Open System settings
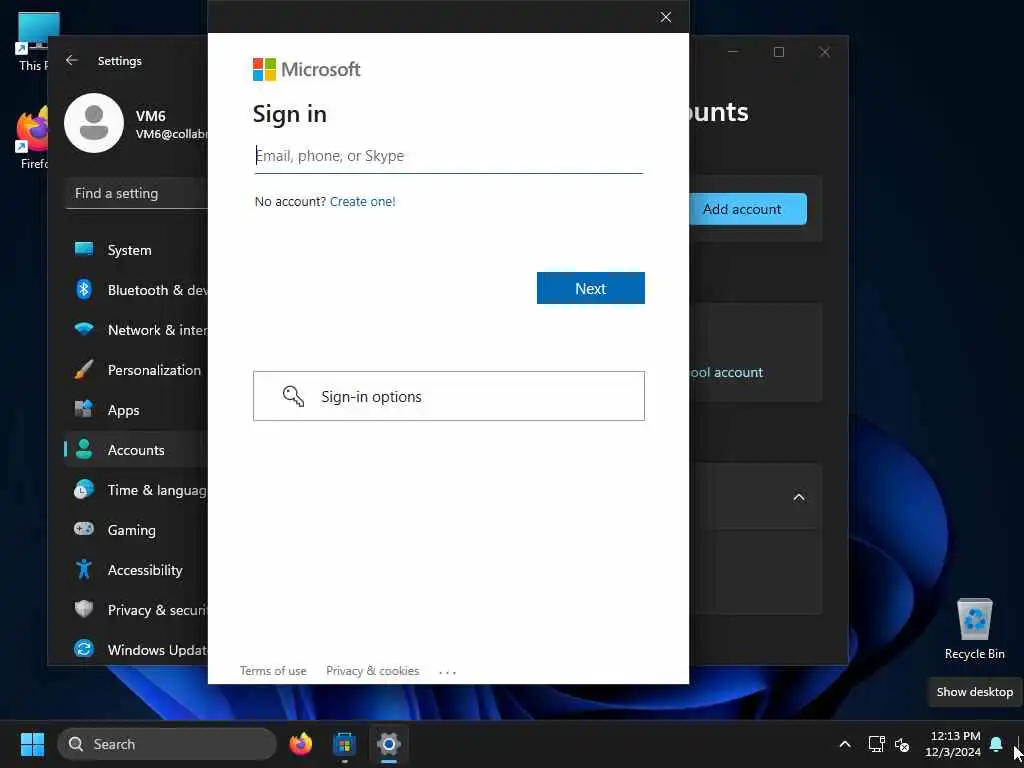This screenshot has width=1024, height=768. [136, 250]
